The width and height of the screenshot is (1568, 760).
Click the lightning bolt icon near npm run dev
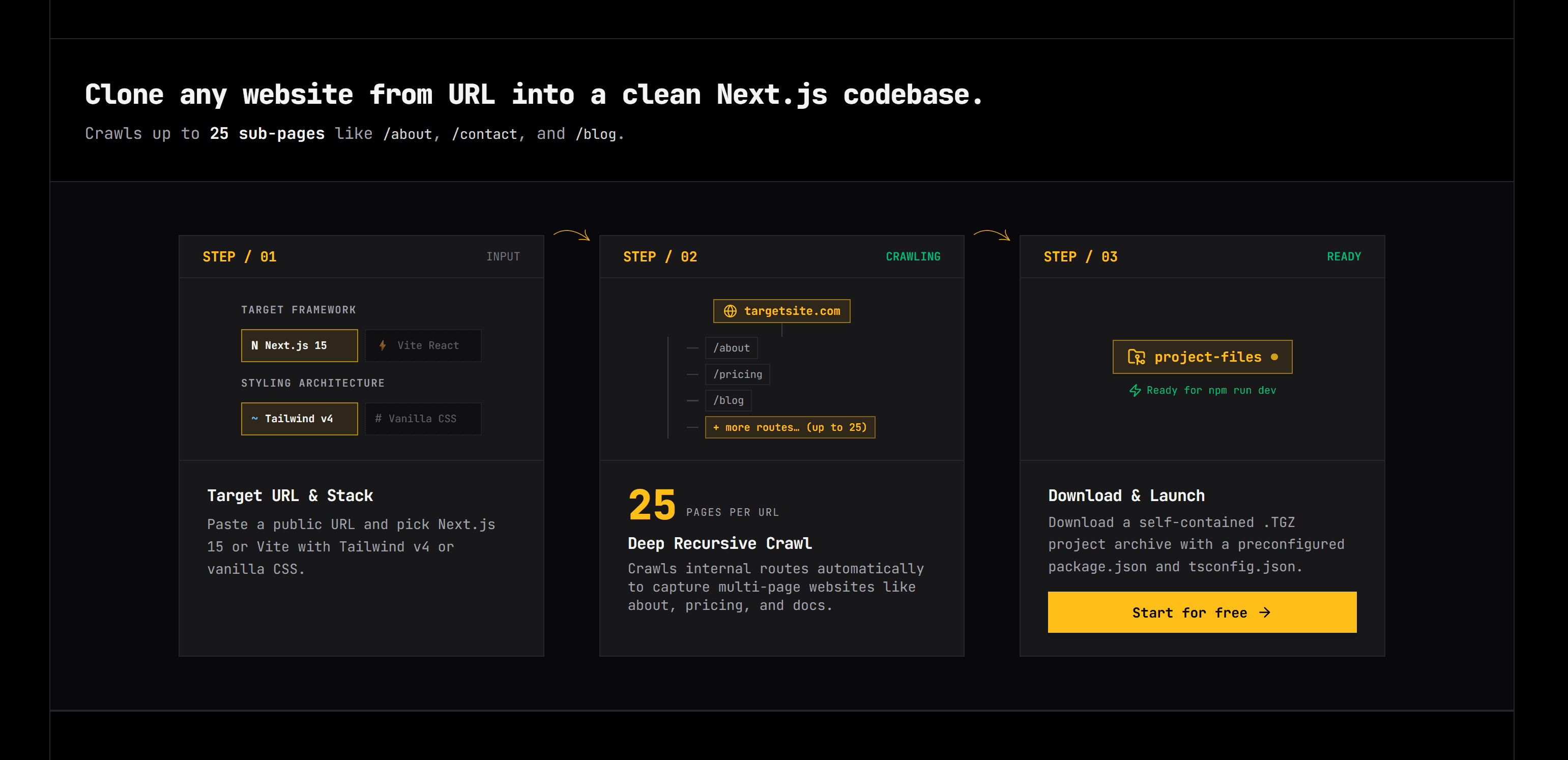point(1135,390)
